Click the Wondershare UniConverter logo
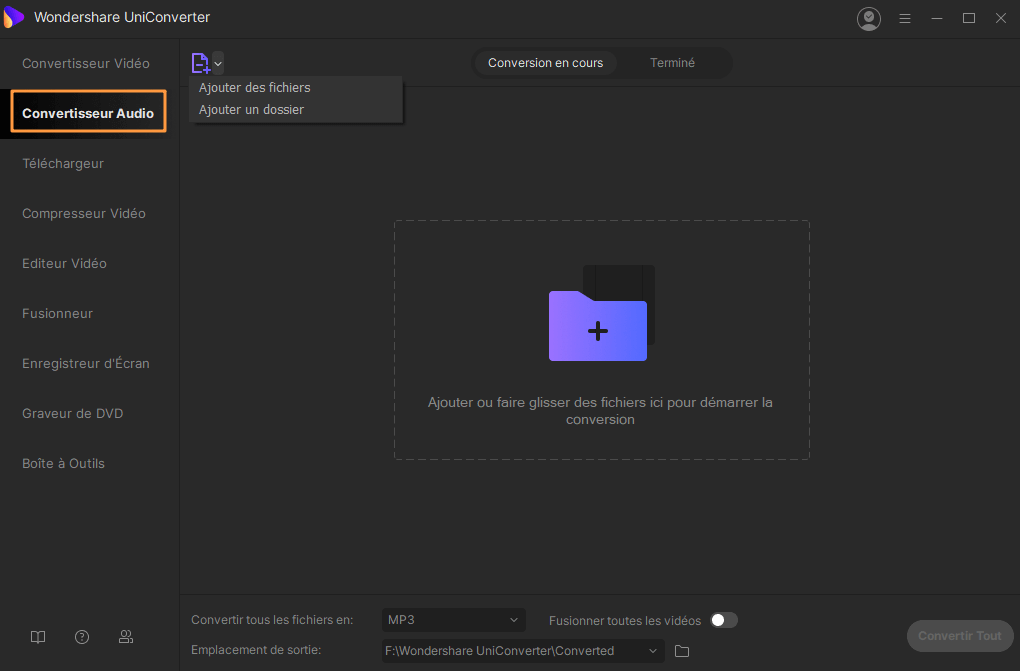 pos(14,18)
